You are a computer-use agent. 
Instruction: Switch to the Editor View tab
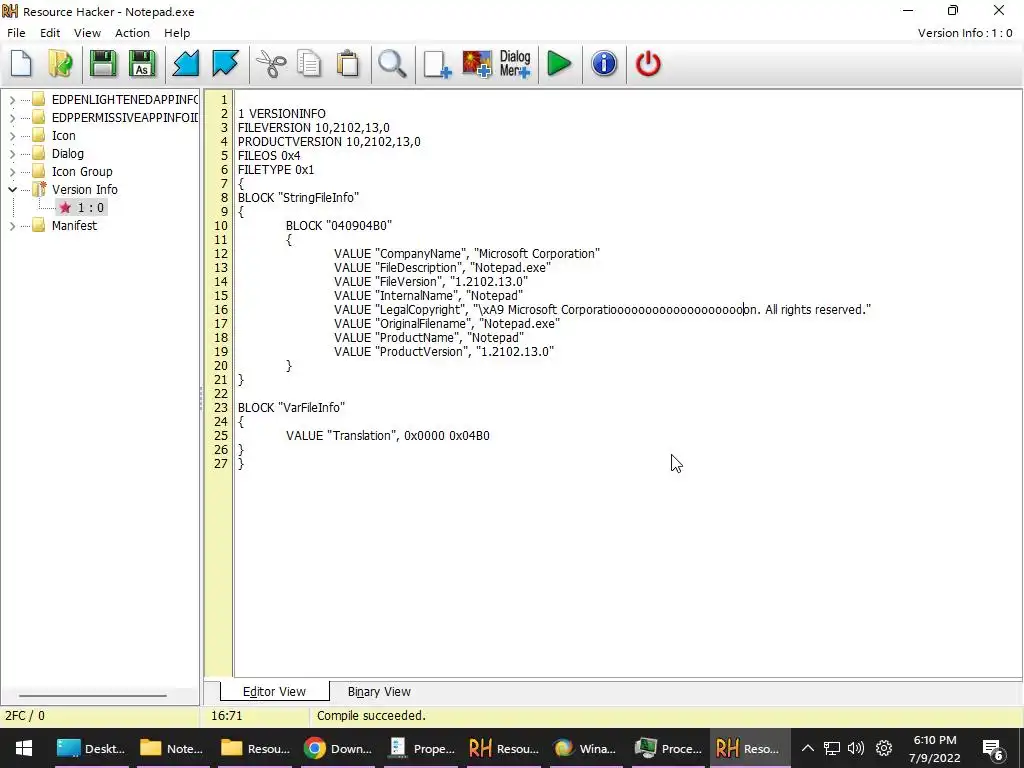(x=274, y=692)
